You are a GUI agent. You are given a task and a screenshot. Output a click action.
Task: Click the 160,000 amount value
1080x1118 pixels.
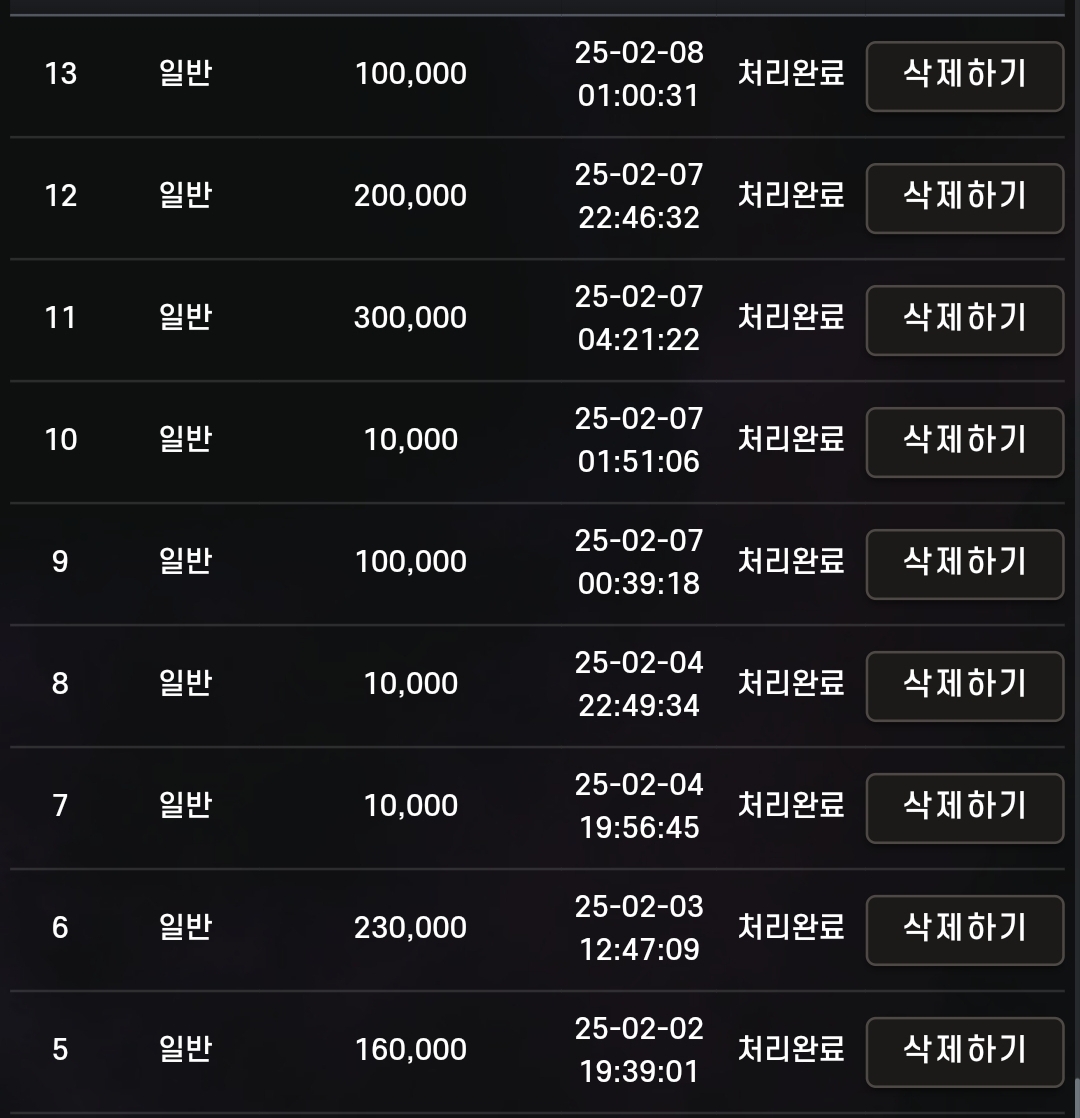(410, 1050)
